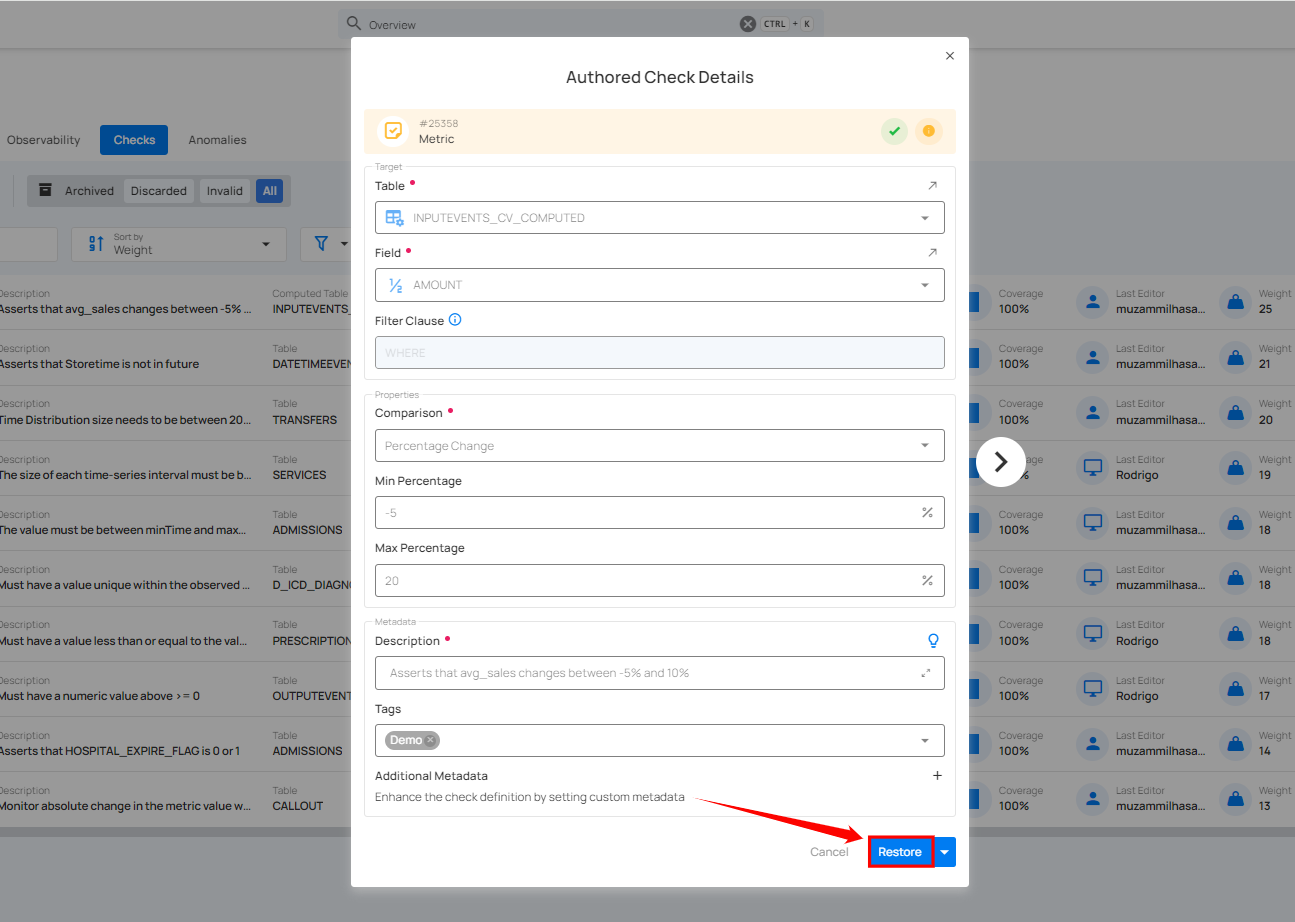This screenshot has width=1295, height=922.
Task: Open the Table link arrow icon
Action: (x=933, y=186)
